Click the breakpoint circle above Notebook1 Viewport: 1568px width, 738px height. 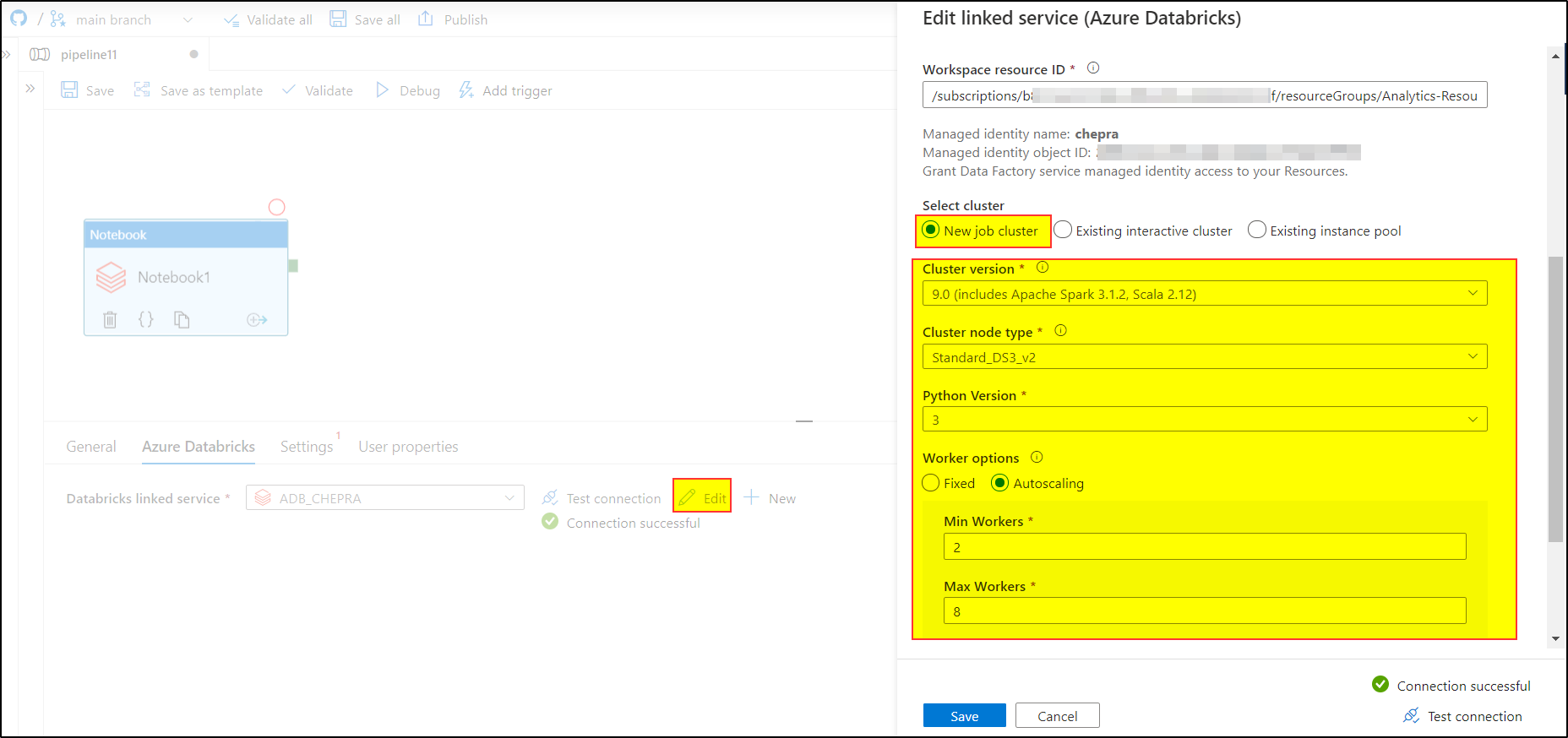pyautogui.click(x=276, y=207)
